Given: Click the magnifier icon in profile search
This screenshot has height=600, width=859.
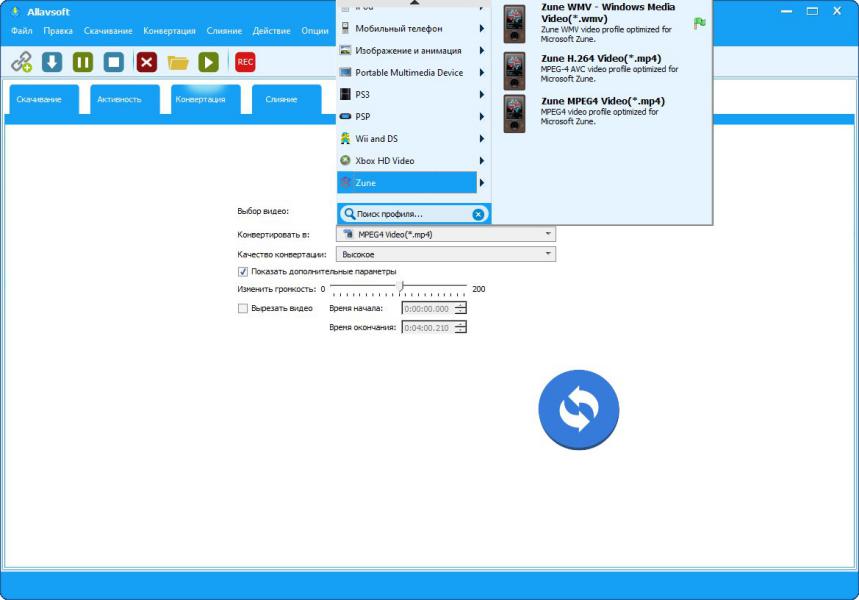Looking at the screenshot, I should click(349, 214).
